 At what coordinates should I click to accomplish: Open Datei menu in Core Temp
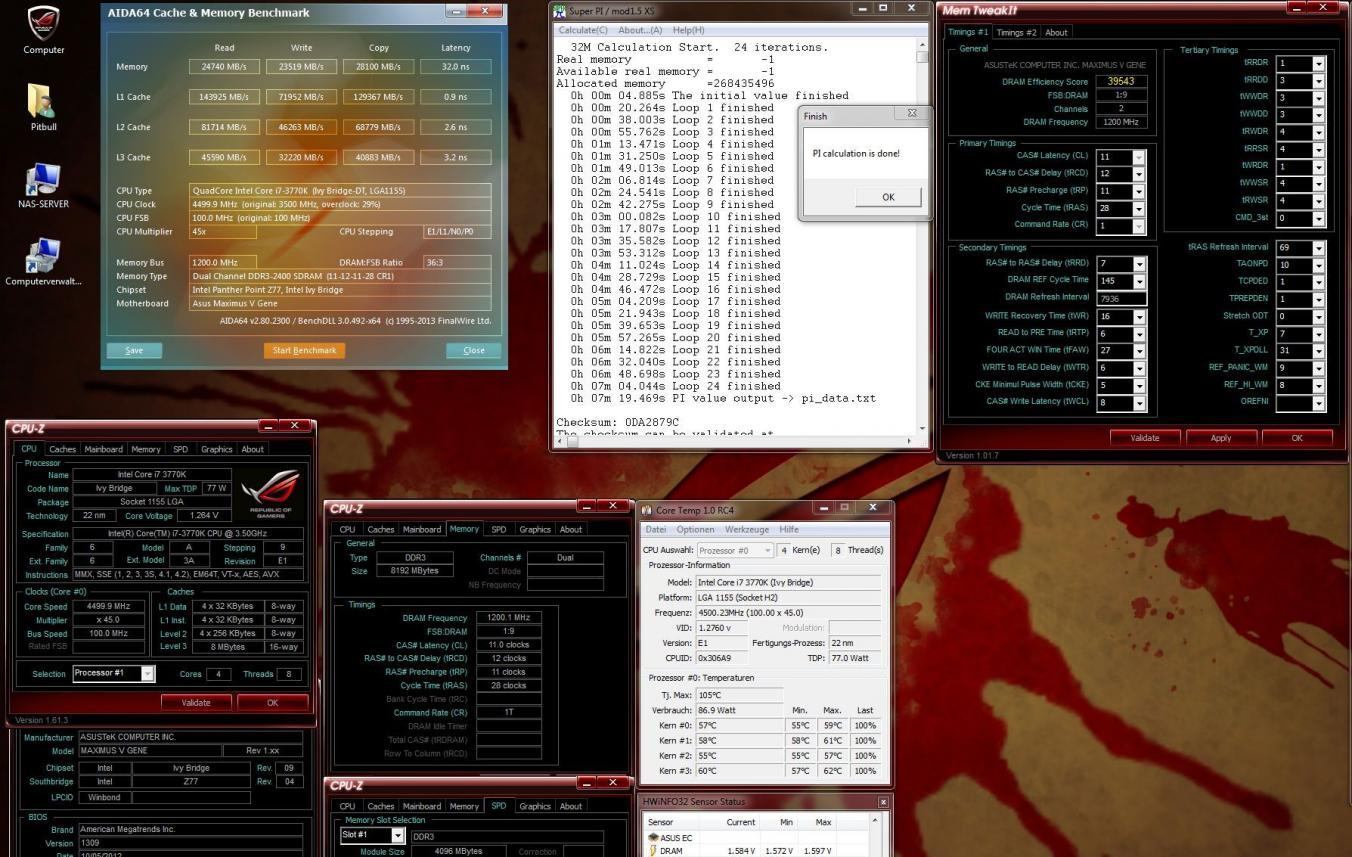(656, 529)
